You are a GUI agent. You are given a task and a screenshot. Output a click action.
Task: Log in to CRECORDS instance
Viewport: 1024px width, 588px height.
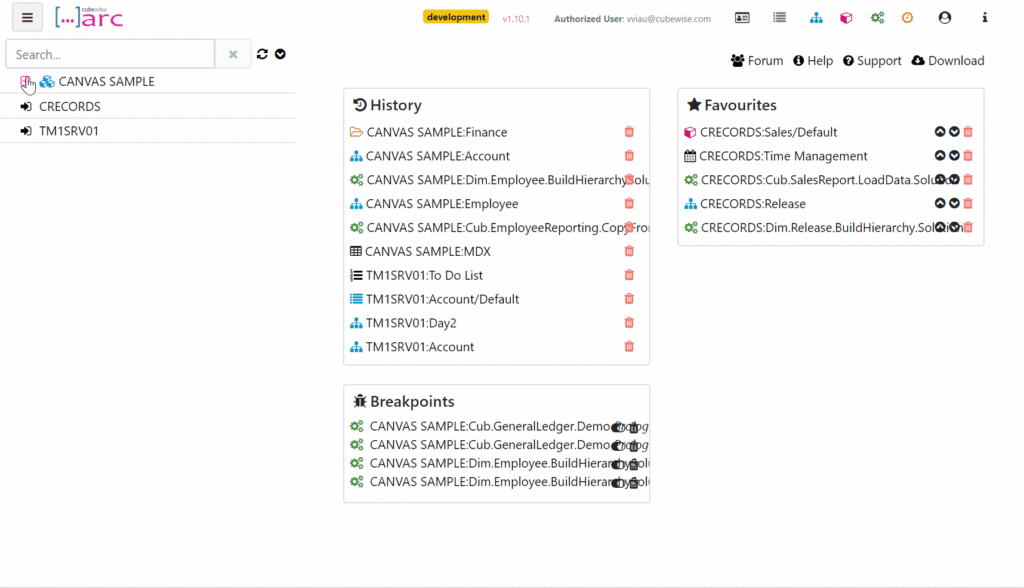[26, 106]
